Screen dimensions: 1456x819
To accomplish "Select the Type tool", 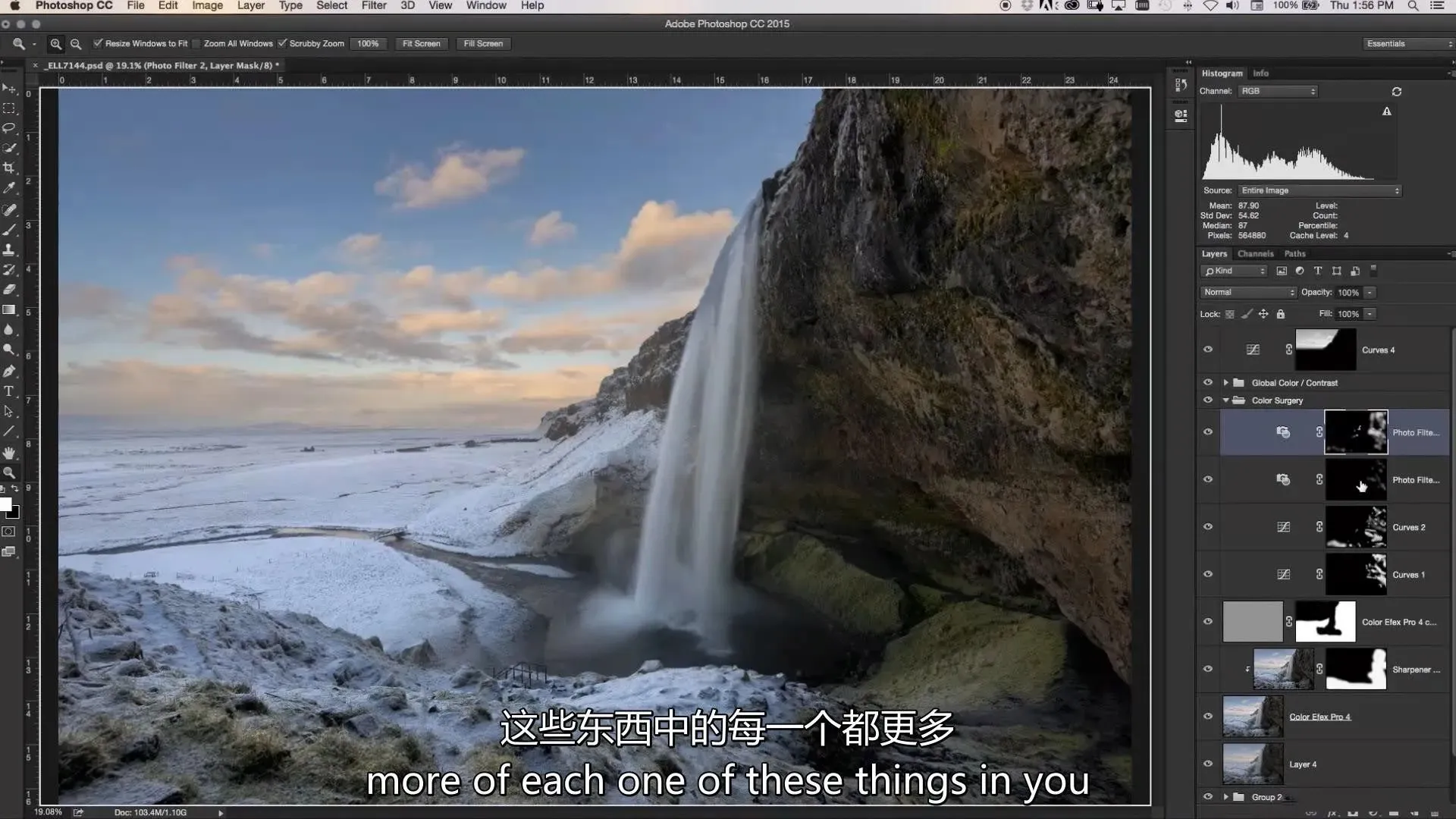I will (9, 391).
